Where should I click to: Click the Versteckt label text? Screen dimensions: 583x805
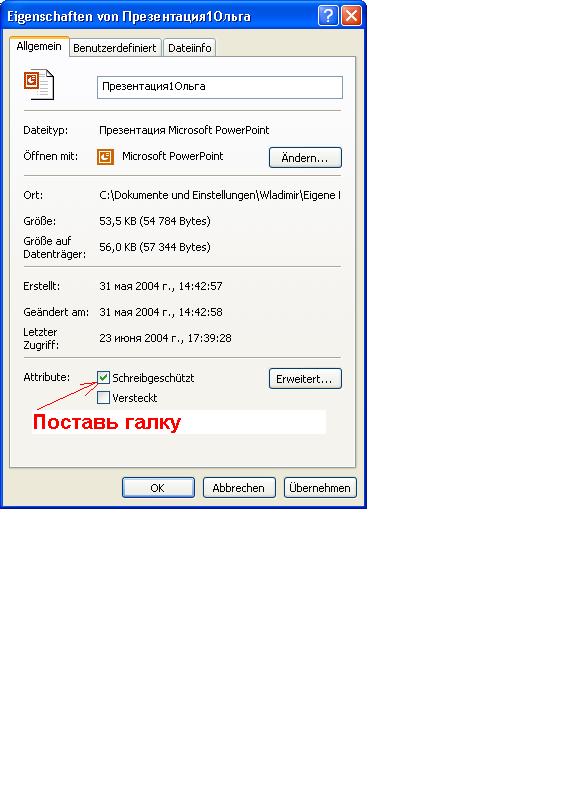tap(134, 398)
